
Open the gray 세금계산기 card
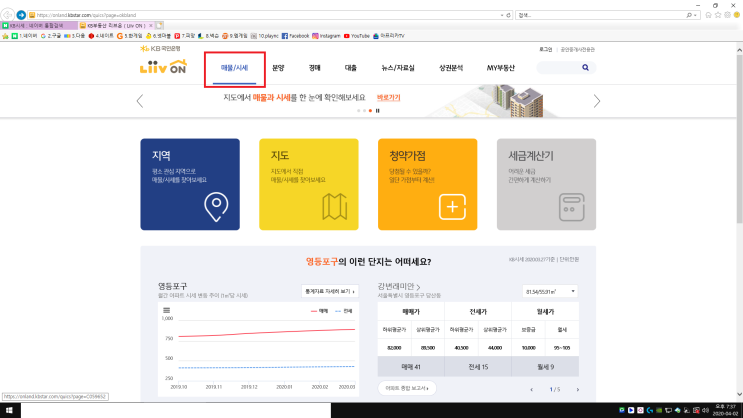(x=546, y=184)
